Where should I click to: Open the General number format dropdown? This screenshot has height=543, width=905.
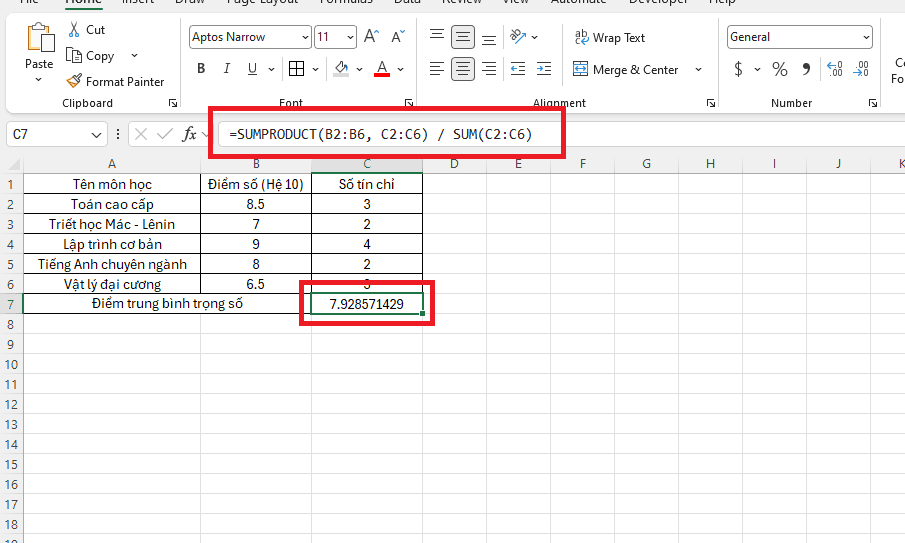pos(866,38)
